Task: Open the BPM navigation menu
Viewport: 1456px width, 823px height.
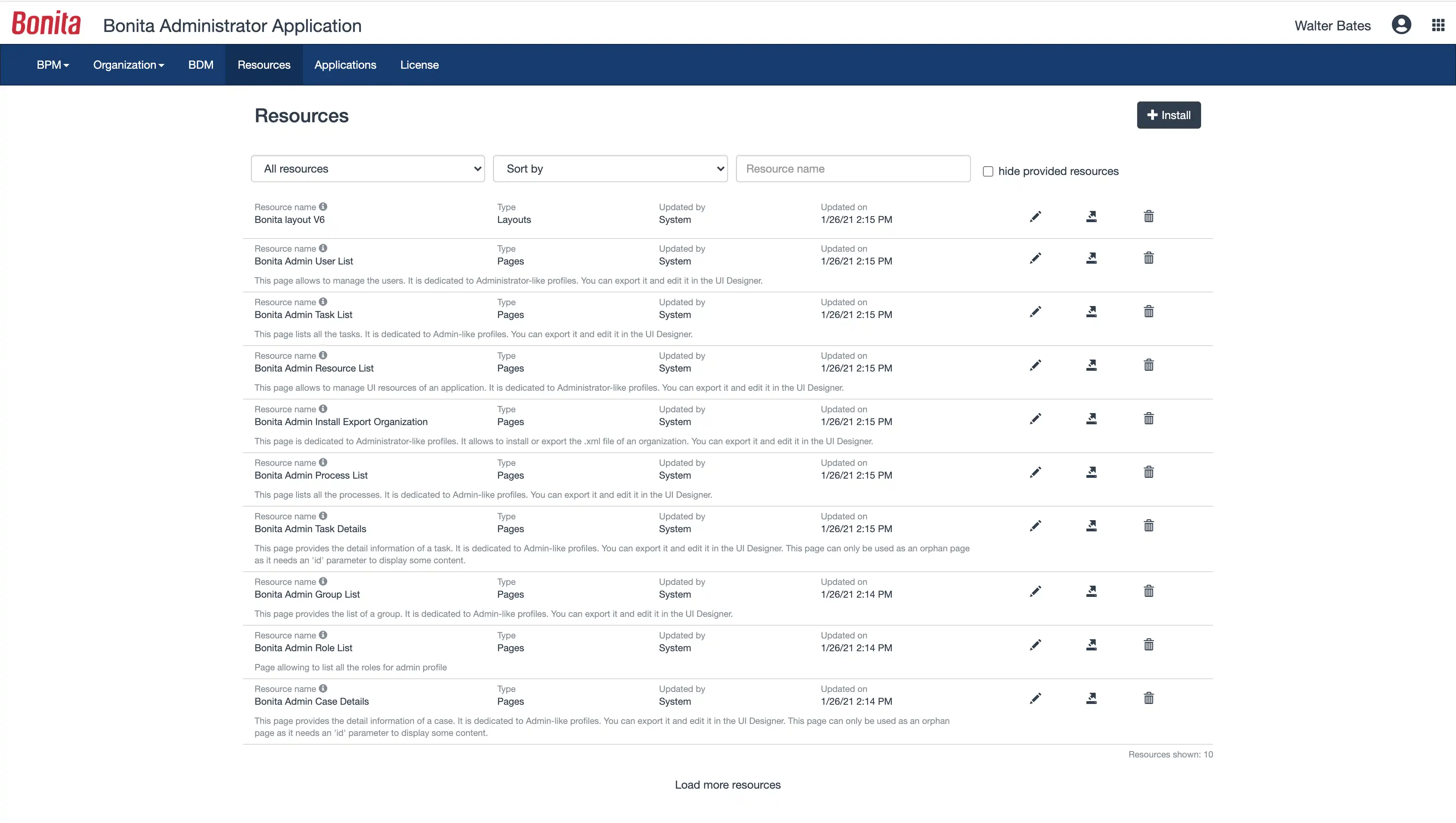Action: point(52,64)
